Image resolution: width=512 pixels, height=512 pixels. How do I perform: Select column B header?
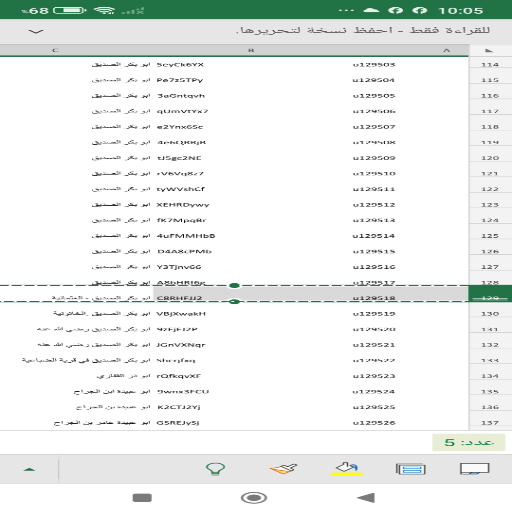[x=251, y=50]
